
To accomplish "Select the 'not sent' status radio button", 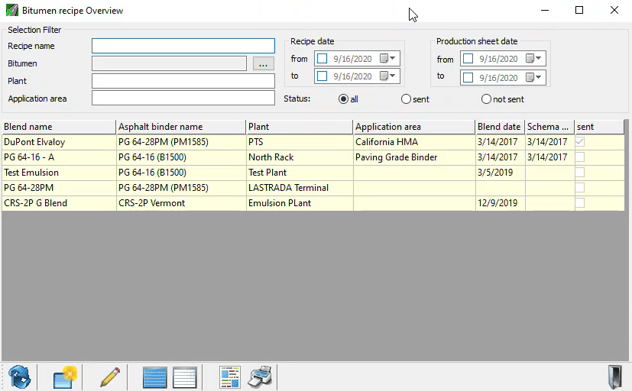I will pos(486,99).
